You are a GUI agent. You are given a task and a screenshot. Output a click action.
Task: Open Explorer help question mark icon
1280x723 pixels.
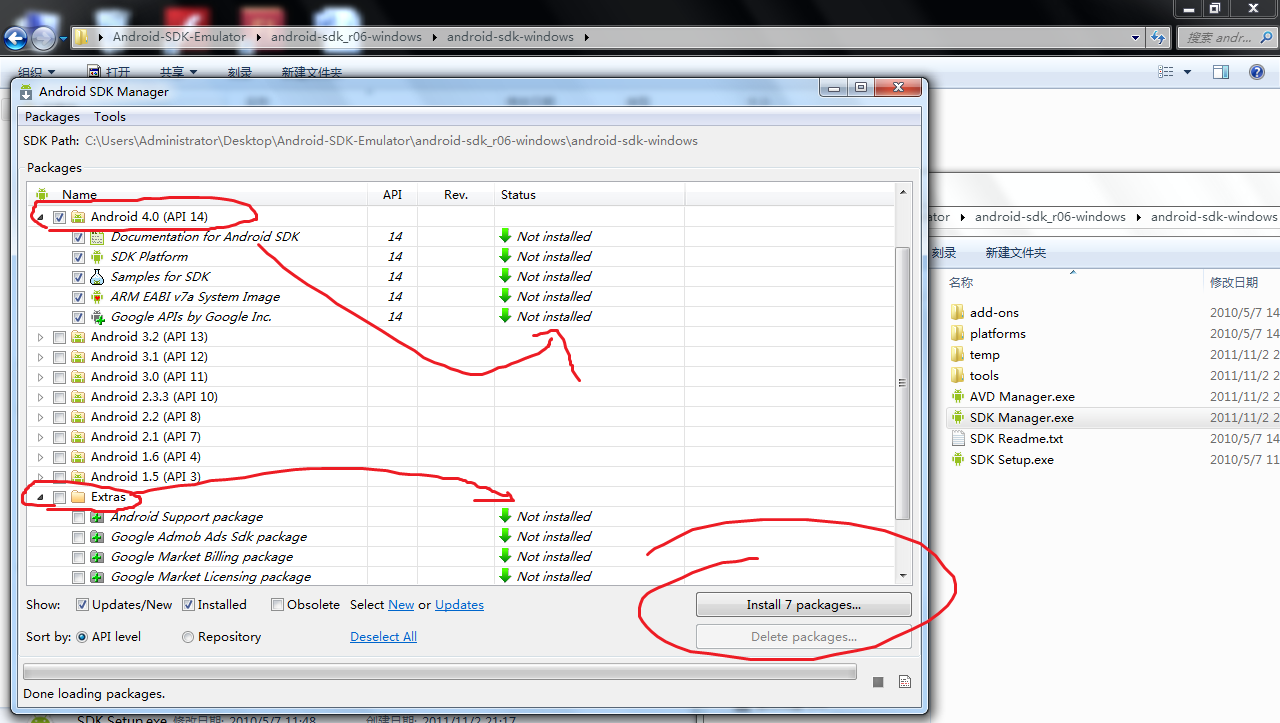[x=1257, y=72]
